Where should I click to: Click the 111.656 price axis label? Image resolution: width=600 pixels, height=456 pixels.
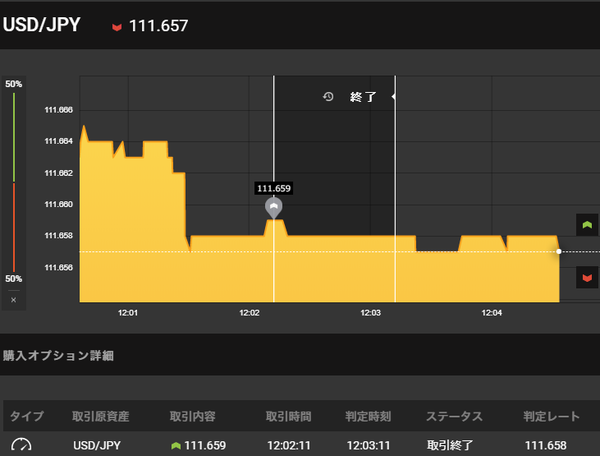tap(59, 267)
